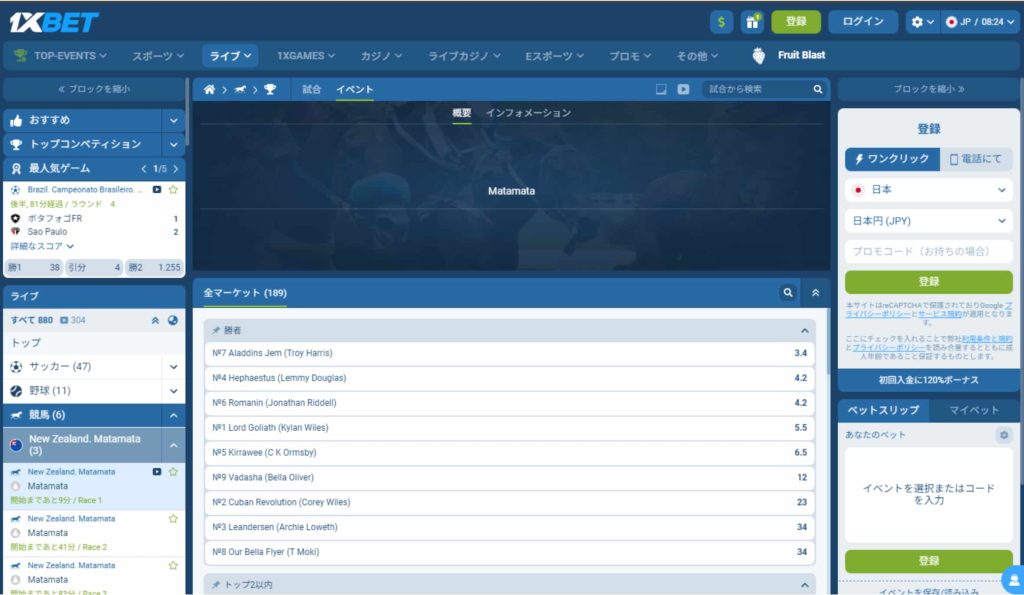Open the 日本円 (JPY) currency dropdown
The image size is (1024, 595).
point(929,221)
